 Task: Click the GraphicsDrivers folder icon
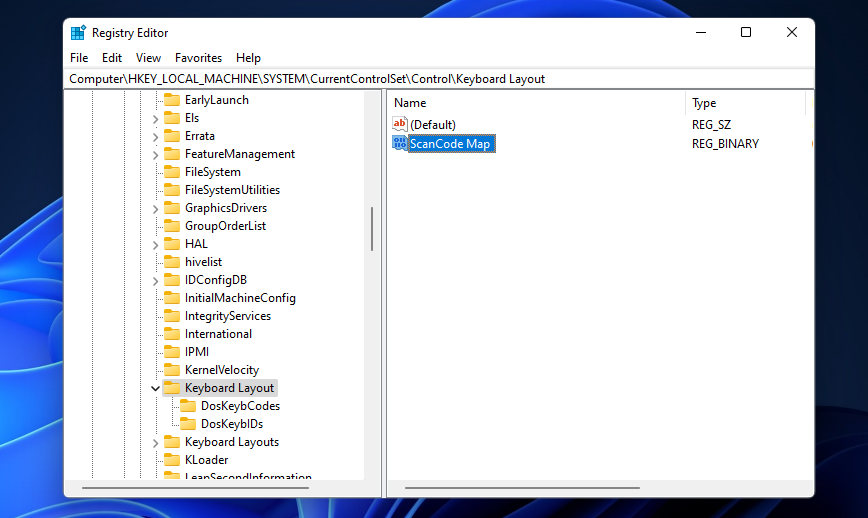172,208
